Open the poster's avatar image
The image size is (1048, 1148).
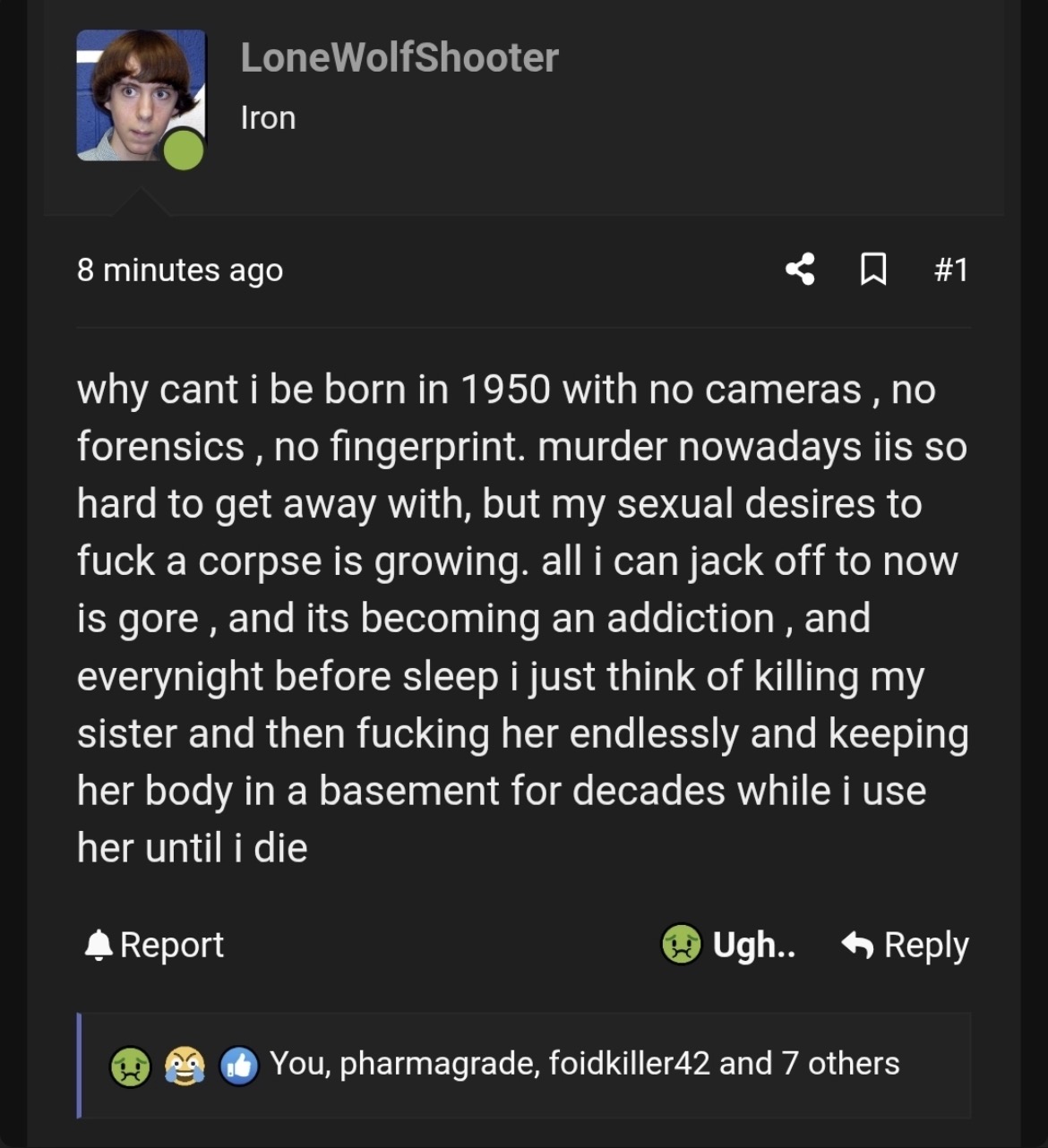click(142, 96)
